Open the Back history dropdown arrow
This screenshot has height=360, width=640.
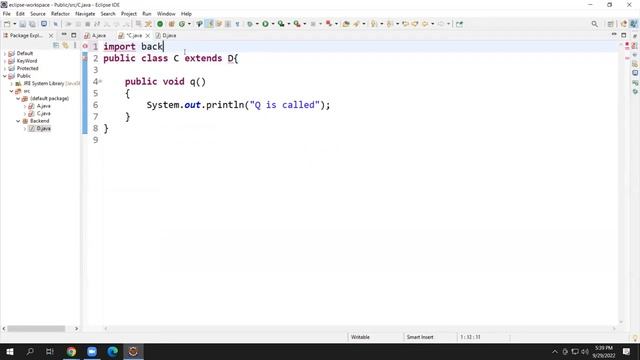click(x=432, y=24)
